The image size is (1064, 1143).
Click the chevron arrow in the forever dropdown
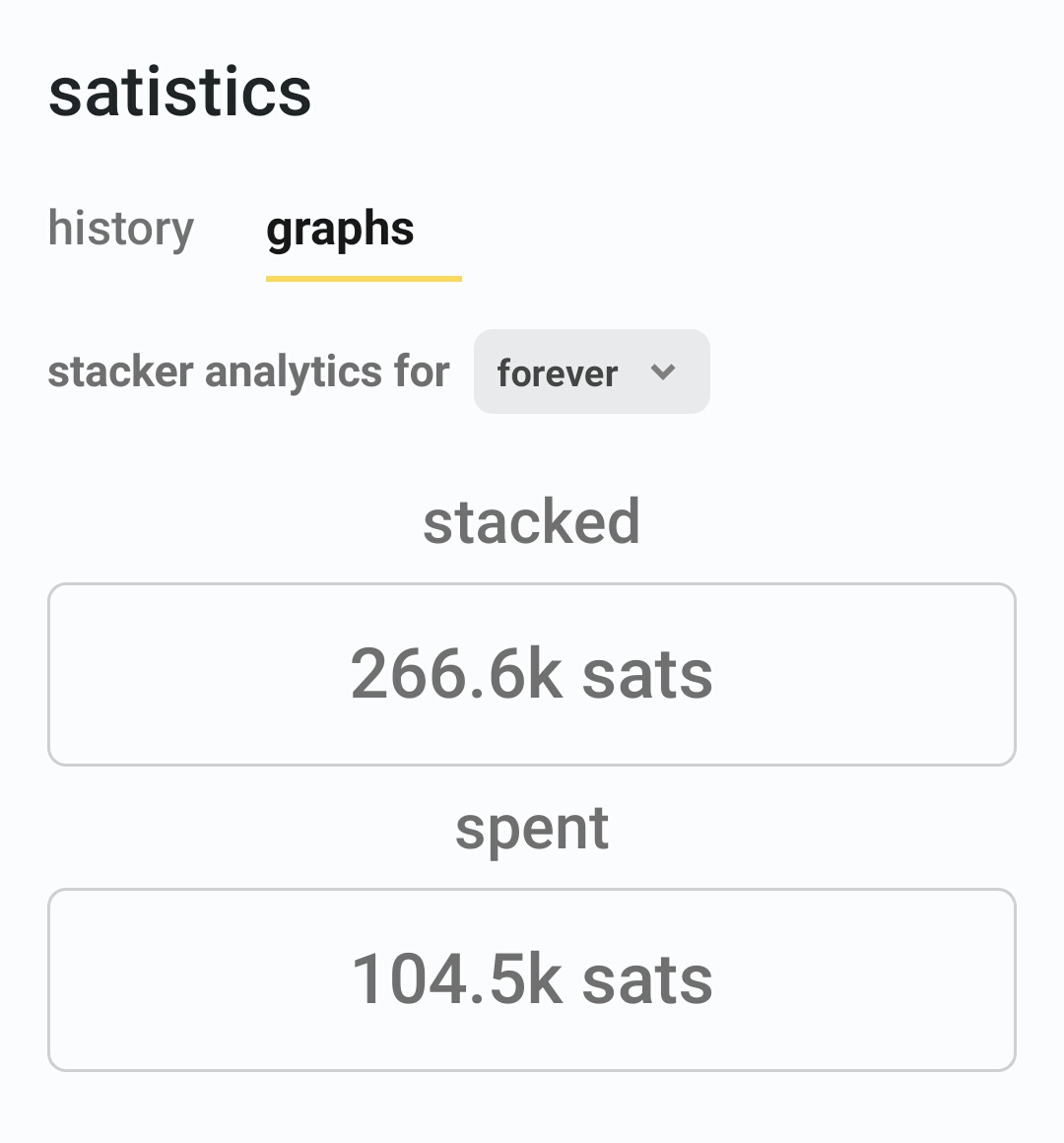[663, 372]
